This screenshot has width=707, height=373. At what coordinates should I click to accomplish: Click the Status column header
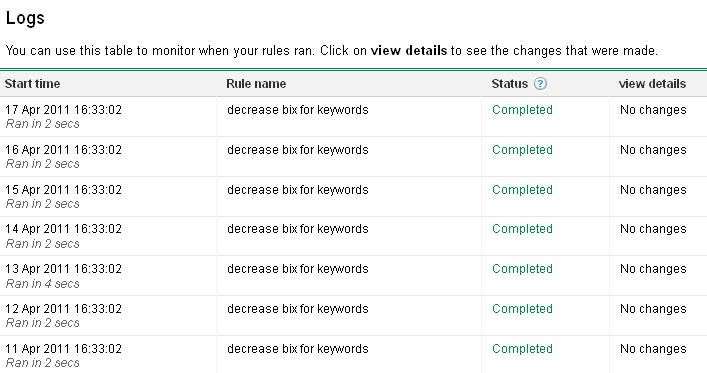click(510, 83)
